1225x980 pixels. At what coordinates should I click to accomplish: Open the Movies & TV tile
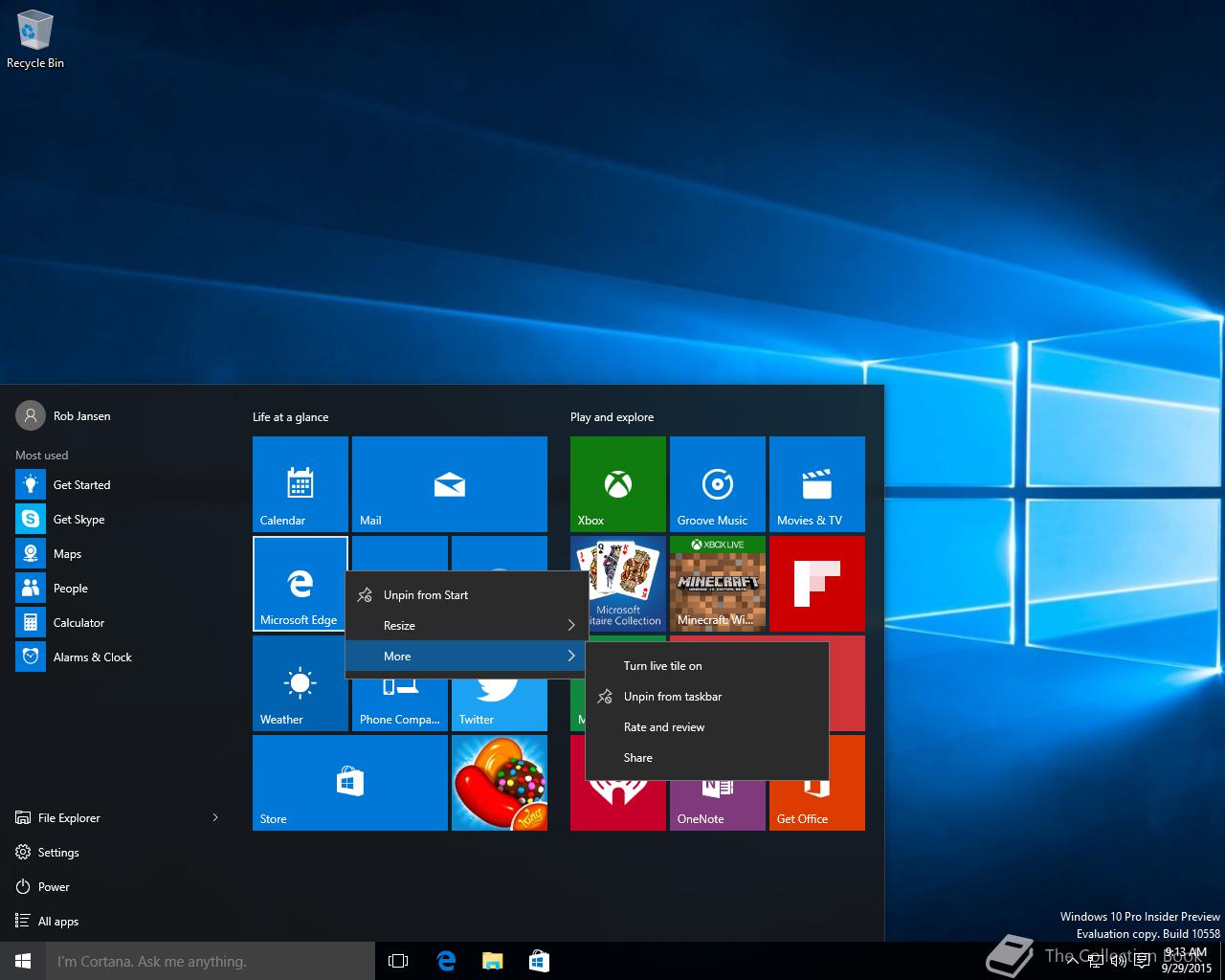817,484
